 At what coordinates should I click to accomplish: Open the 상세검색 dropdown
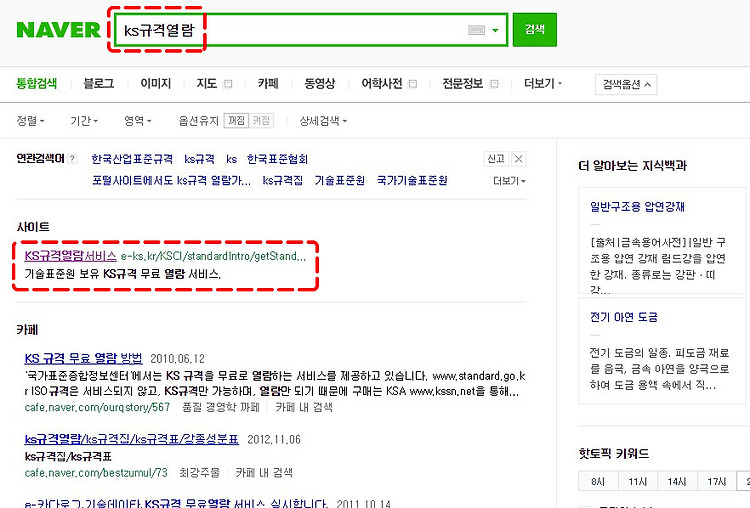(323, 121)
